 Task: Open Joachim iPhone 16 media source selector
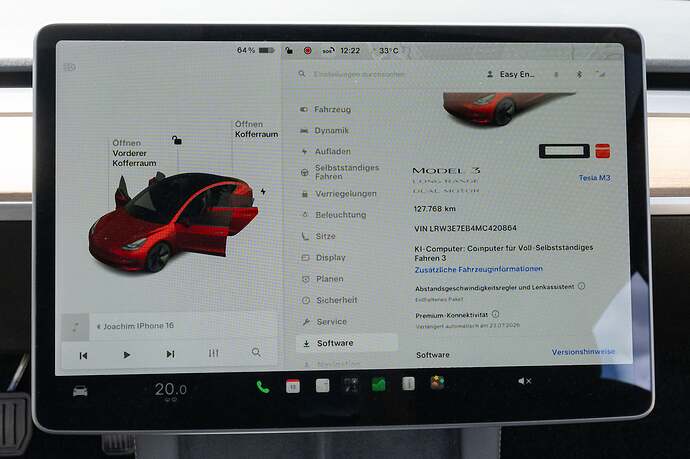pyautogui.click(x=136, y=326)
